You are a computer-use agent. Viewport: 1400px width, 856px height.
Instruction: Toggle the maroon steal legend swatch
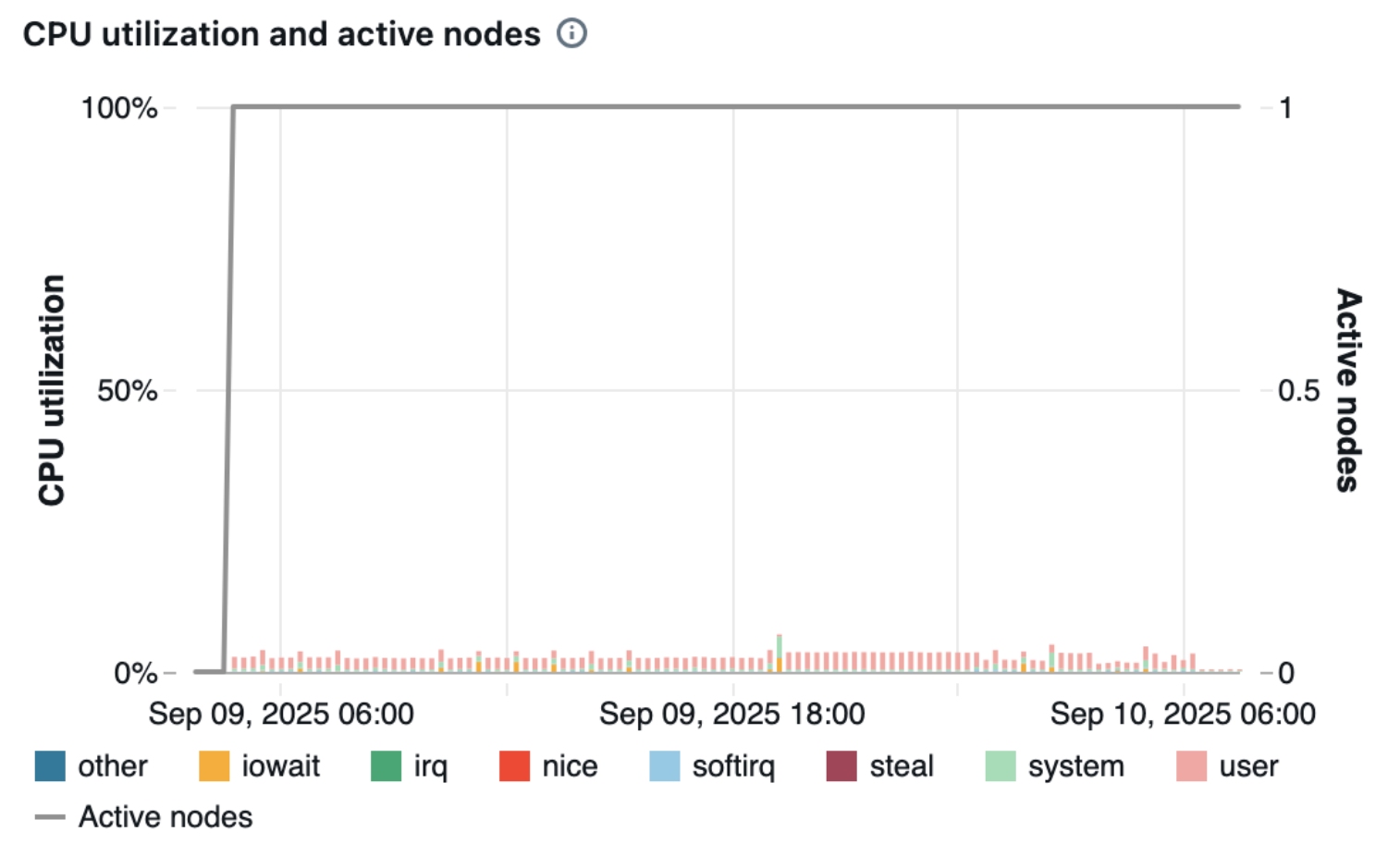(x=841, y=766)
